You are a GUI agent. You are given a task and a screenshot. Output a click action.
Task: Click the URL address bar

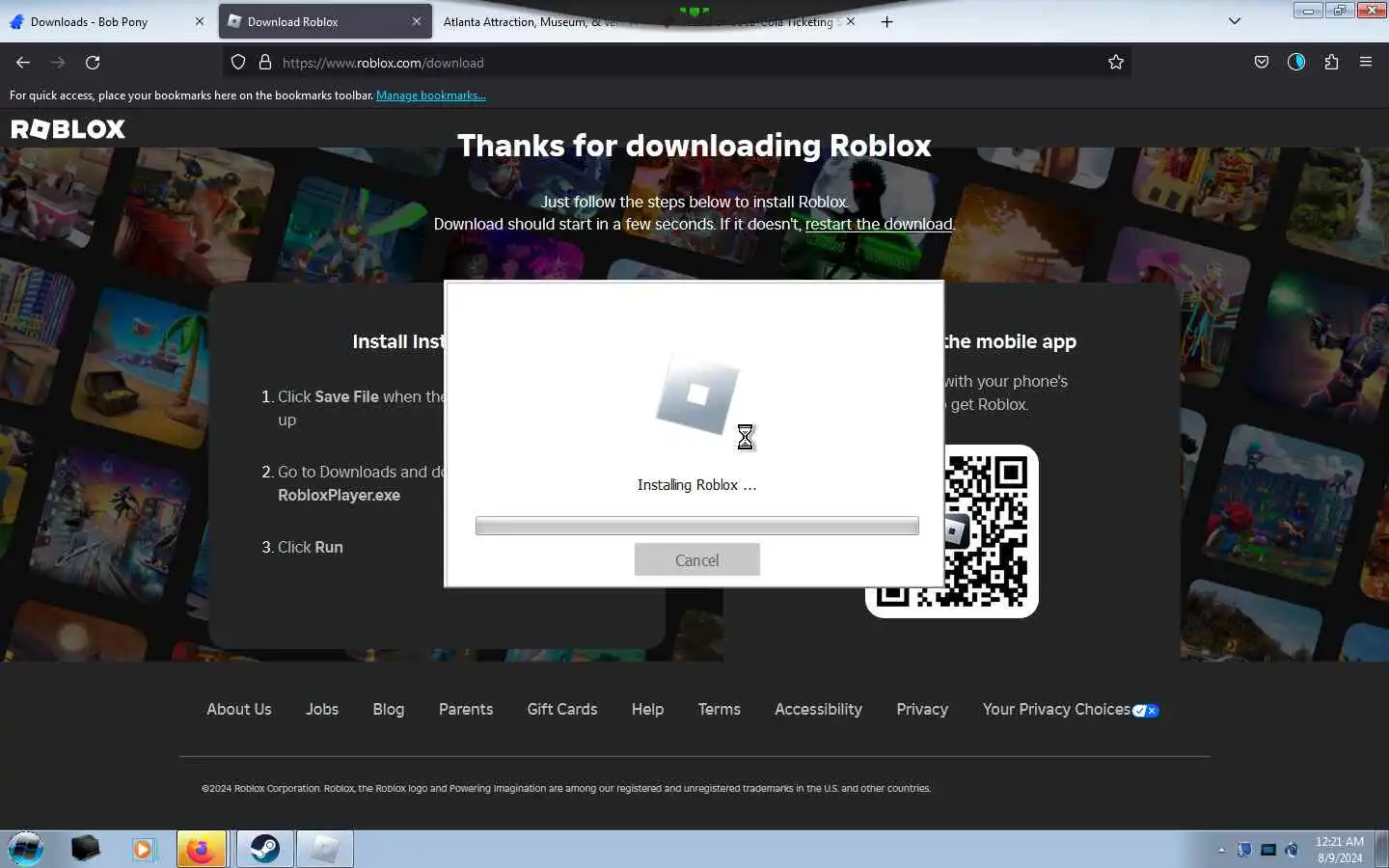(x=675, y=63)
